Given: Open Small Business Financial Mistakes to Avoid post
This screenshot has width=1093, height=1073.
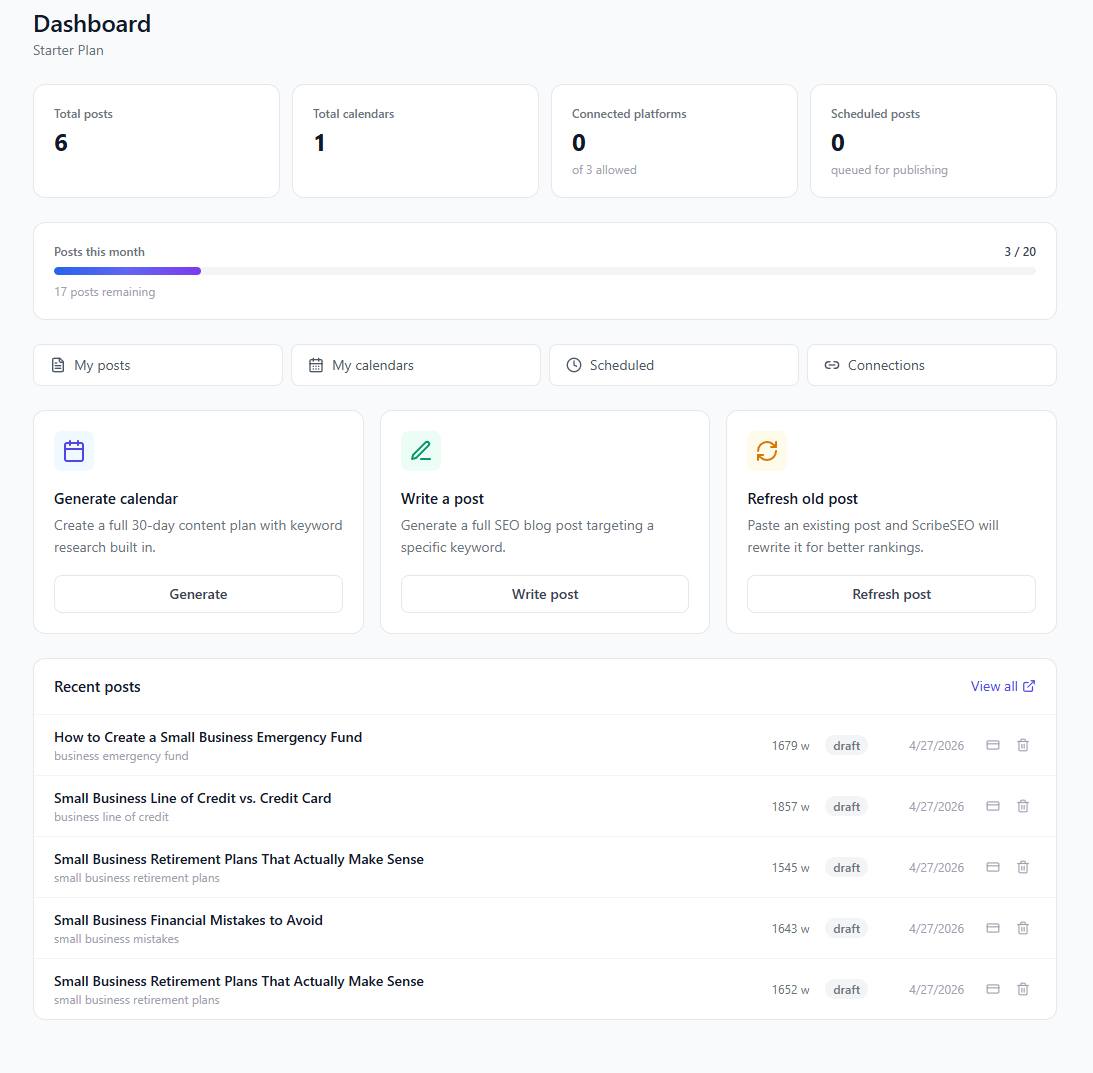Looking at the screenshot, I should [x=188, y=920].
